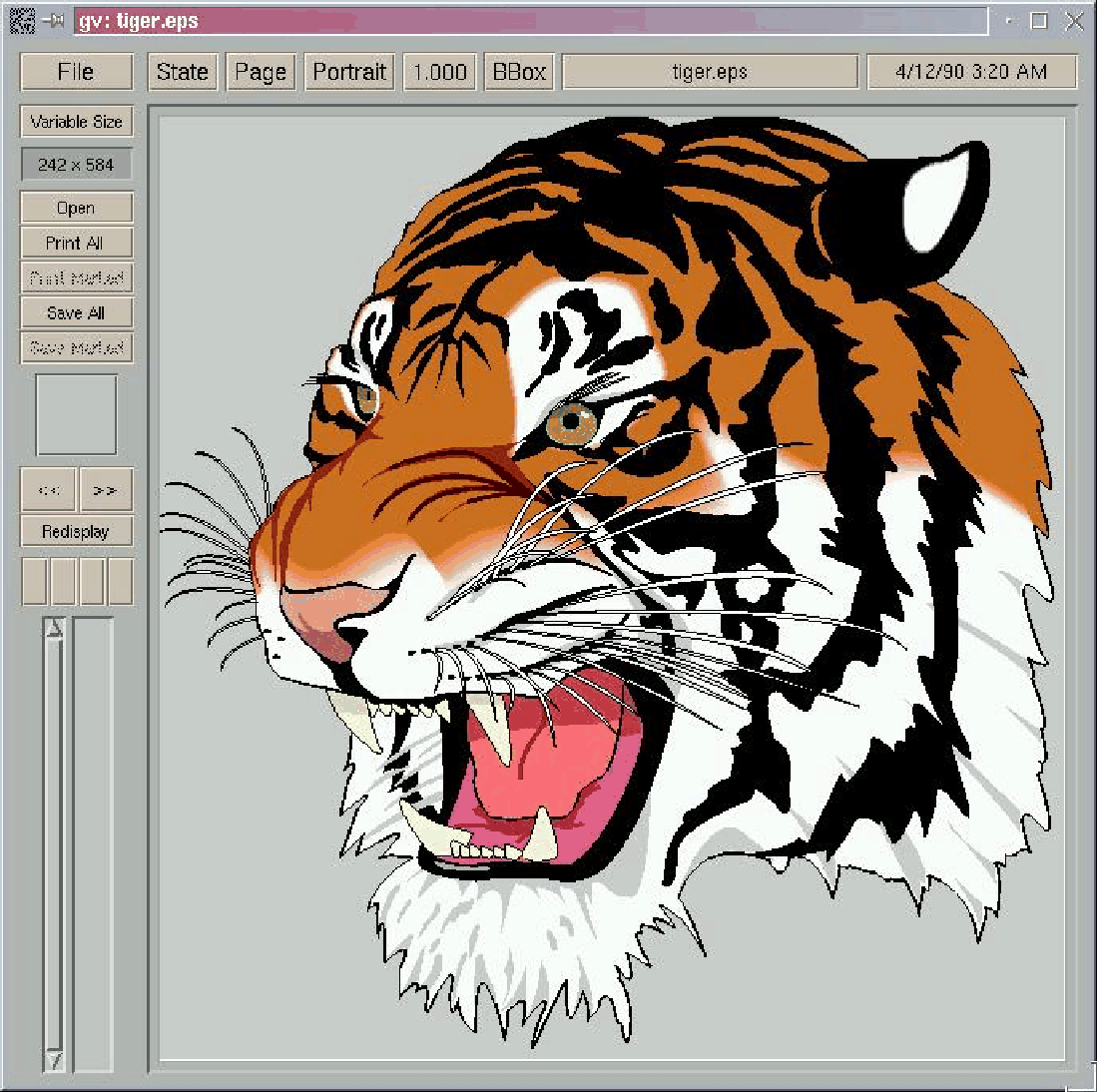Click the tiger.eps file title button

pyautogui.click(x=710, y=71)
